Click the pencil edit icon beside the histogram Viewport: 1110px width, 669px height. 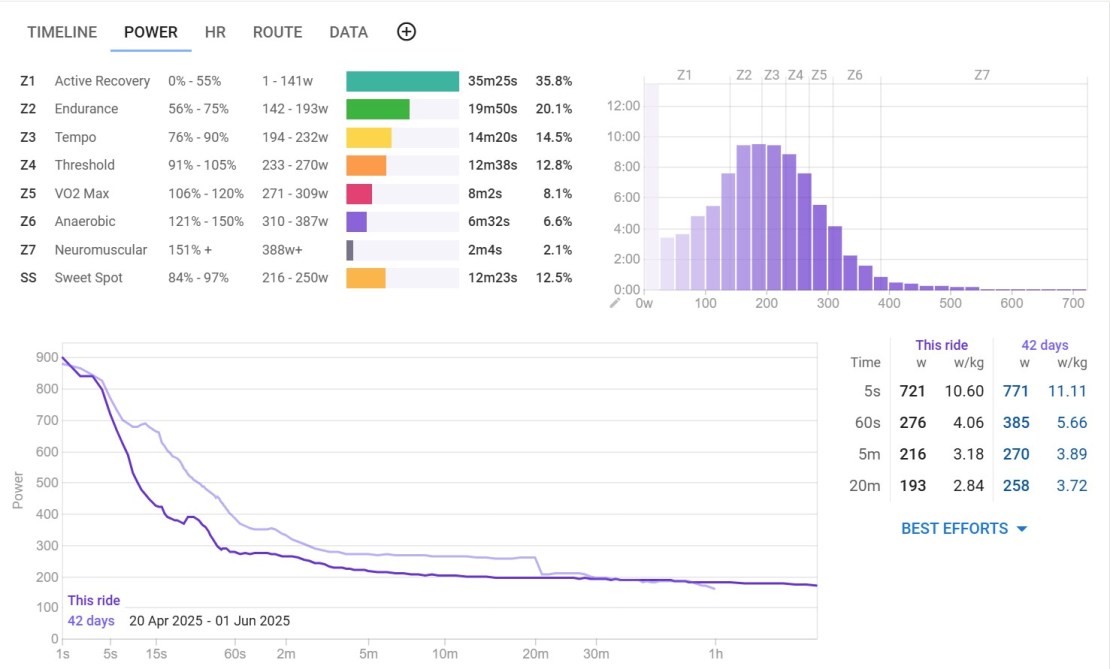pyautogui.click(x=615, y=301)
